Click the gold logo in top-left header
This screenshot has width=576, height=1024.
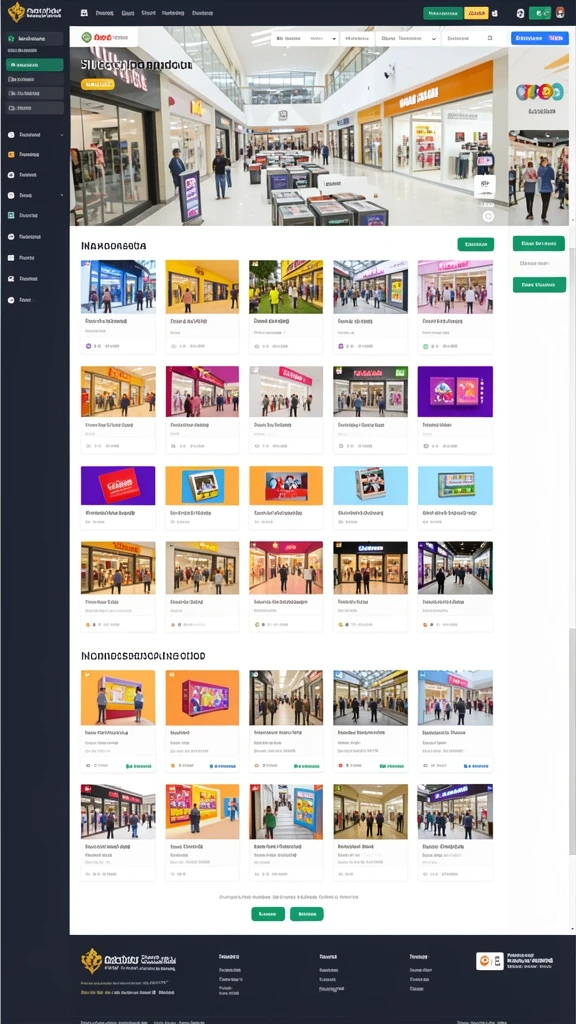pos(16,12)
